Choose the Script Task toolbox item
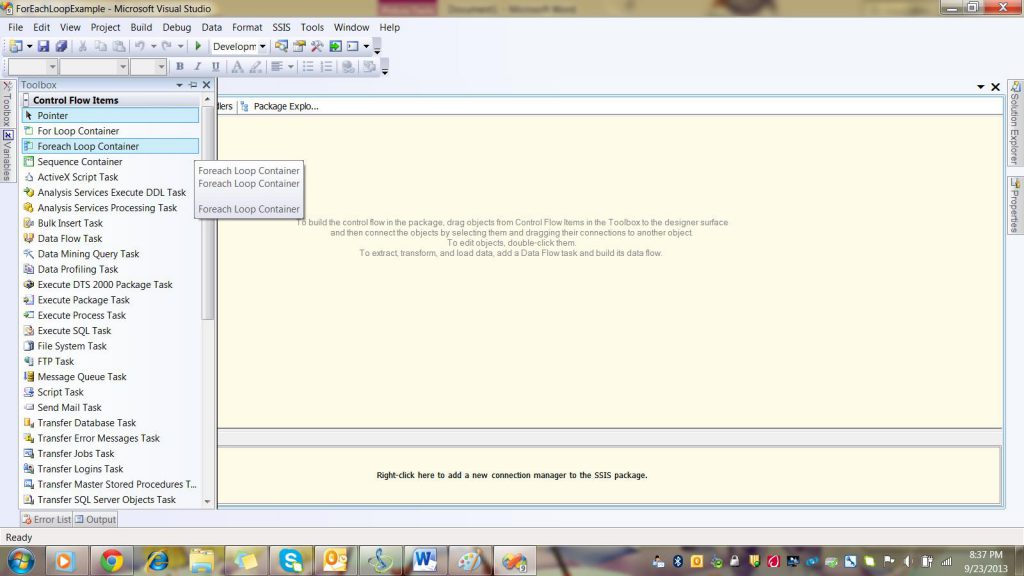This screenshot has width=1024, height=576. (60, 393)
